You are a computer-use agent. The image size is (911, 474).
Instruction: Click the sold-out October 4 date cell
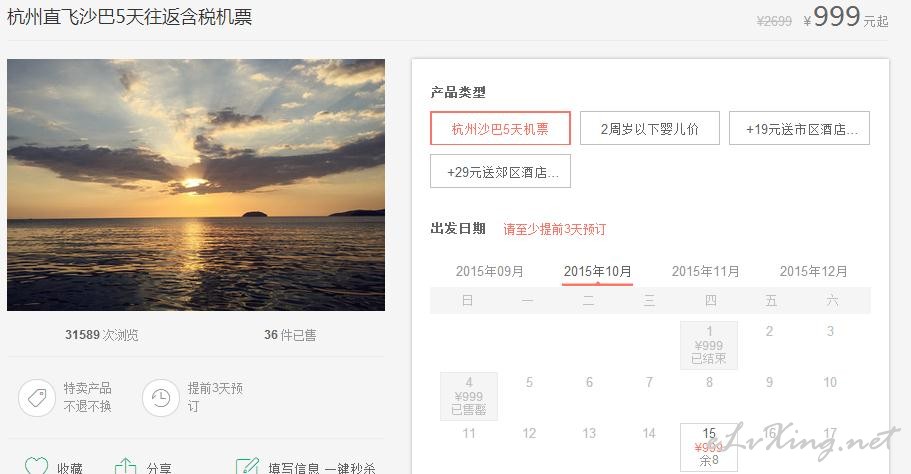pos(469,396)
